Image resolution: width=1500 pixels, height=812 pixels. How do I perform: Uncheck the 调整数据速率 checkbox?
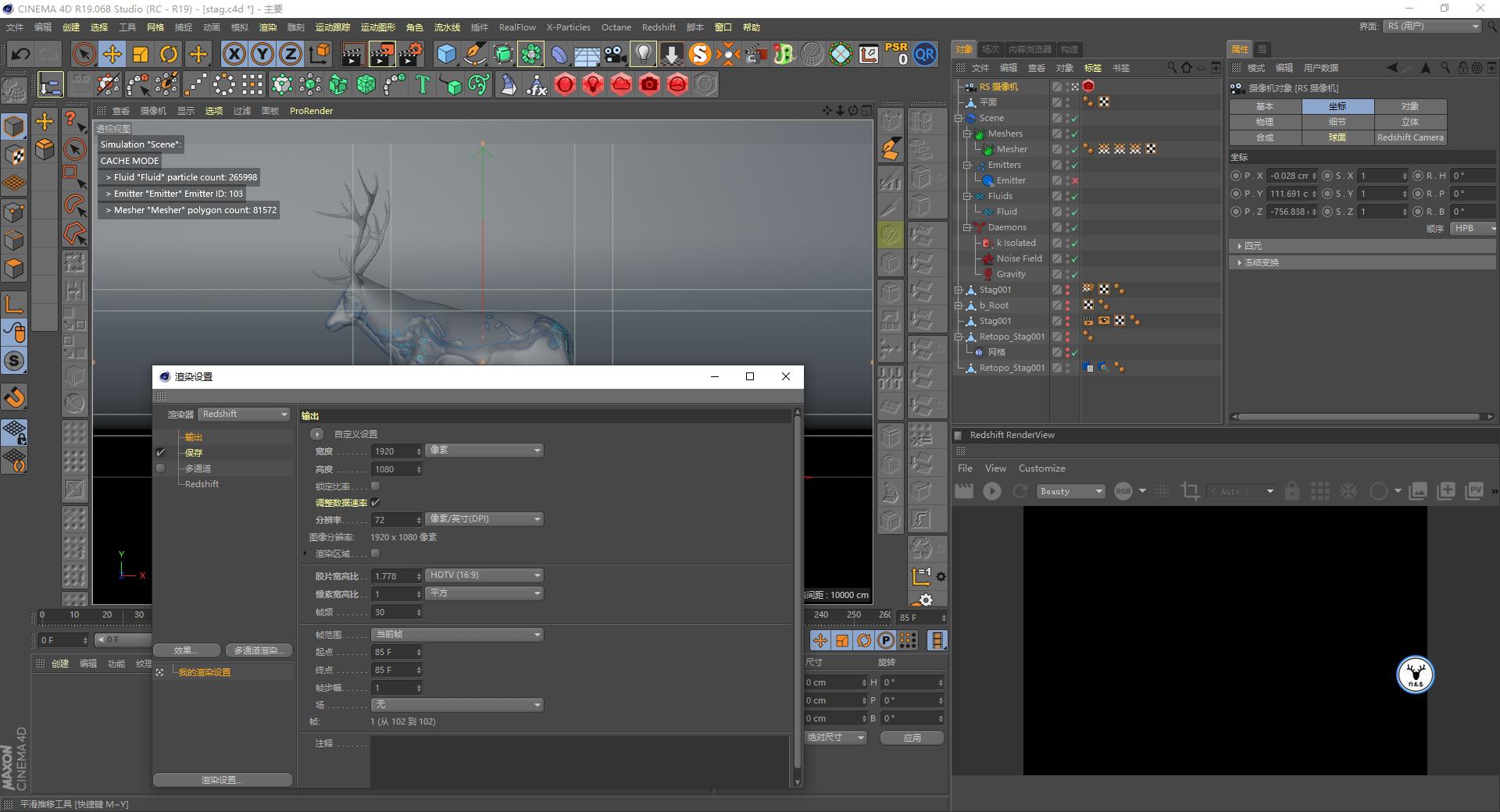(376, 502)
